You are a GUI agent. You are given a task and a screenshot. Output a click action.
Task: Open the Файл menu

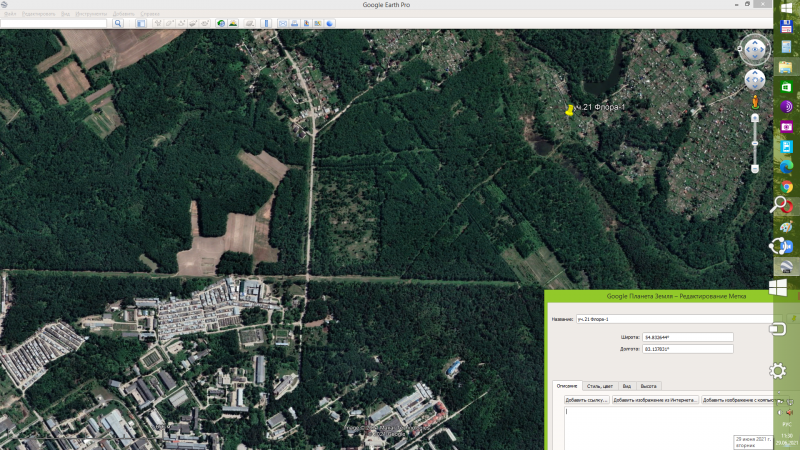tap(9, 15)
